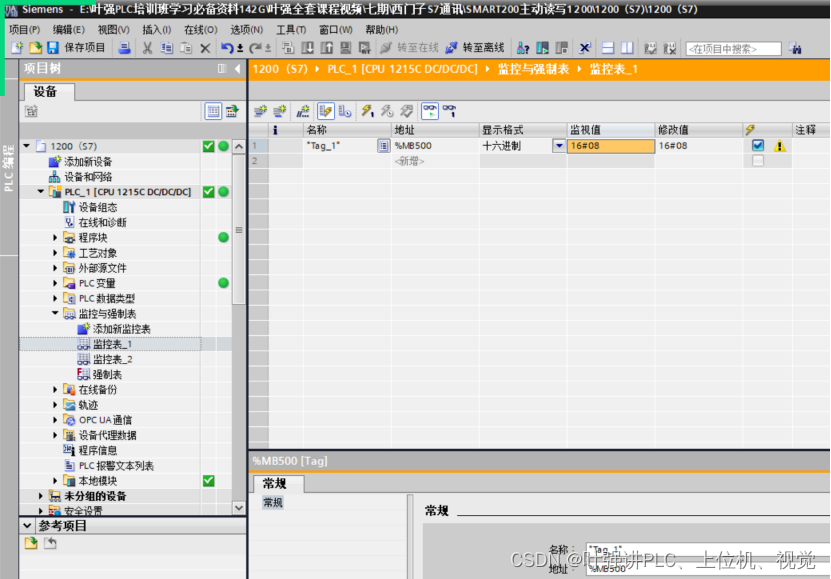
Task: Click the Cut scissors icon
Action: pos(147,48)
